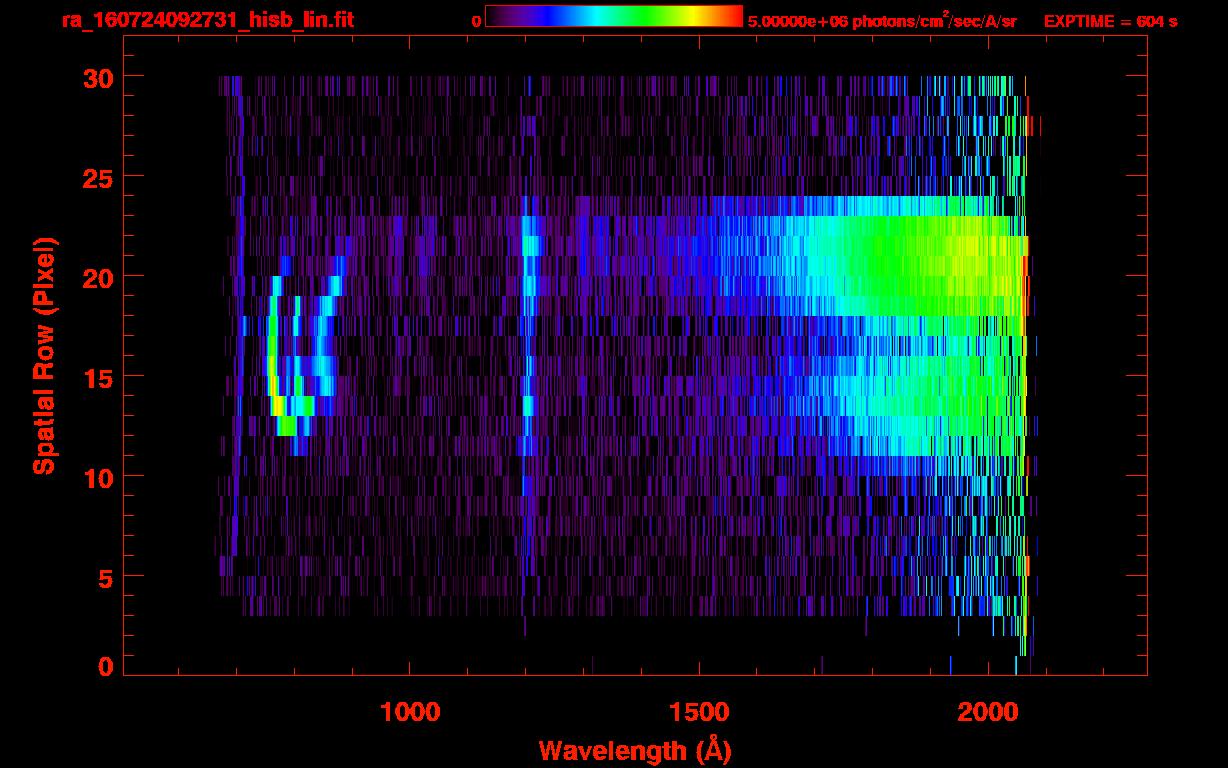The width and height of the screenshot is (1228, 768).
Task: Click the EXPTIME = 604 s text
Action: coord(1110,20)
